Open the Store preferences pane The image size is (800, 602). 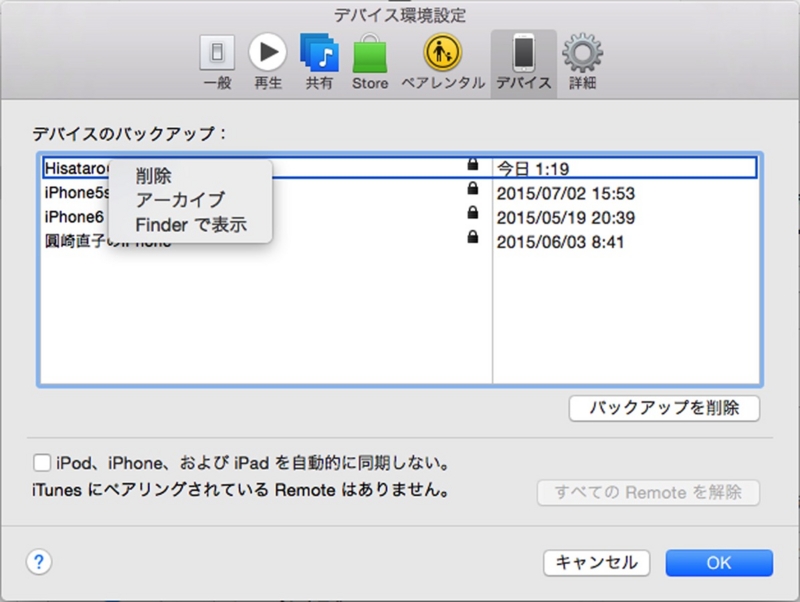point(370,62)
